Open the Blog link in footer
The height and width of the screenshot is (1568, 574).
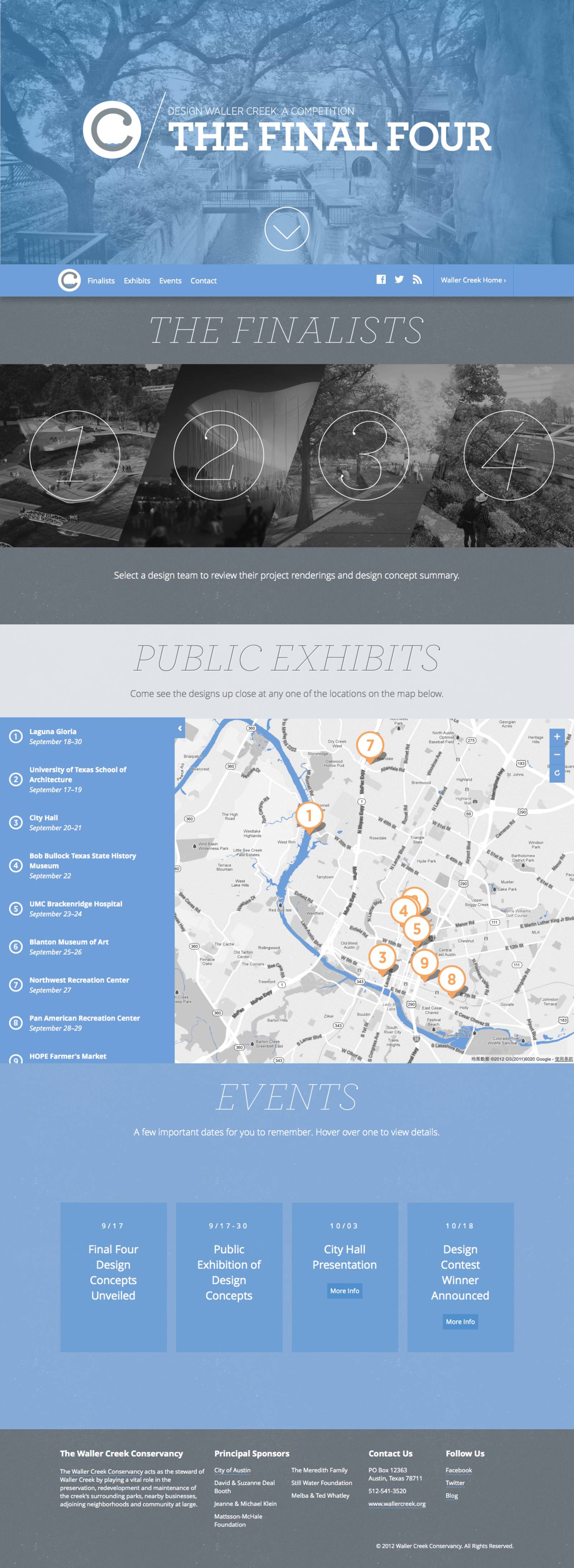(x=452, y=1496)
